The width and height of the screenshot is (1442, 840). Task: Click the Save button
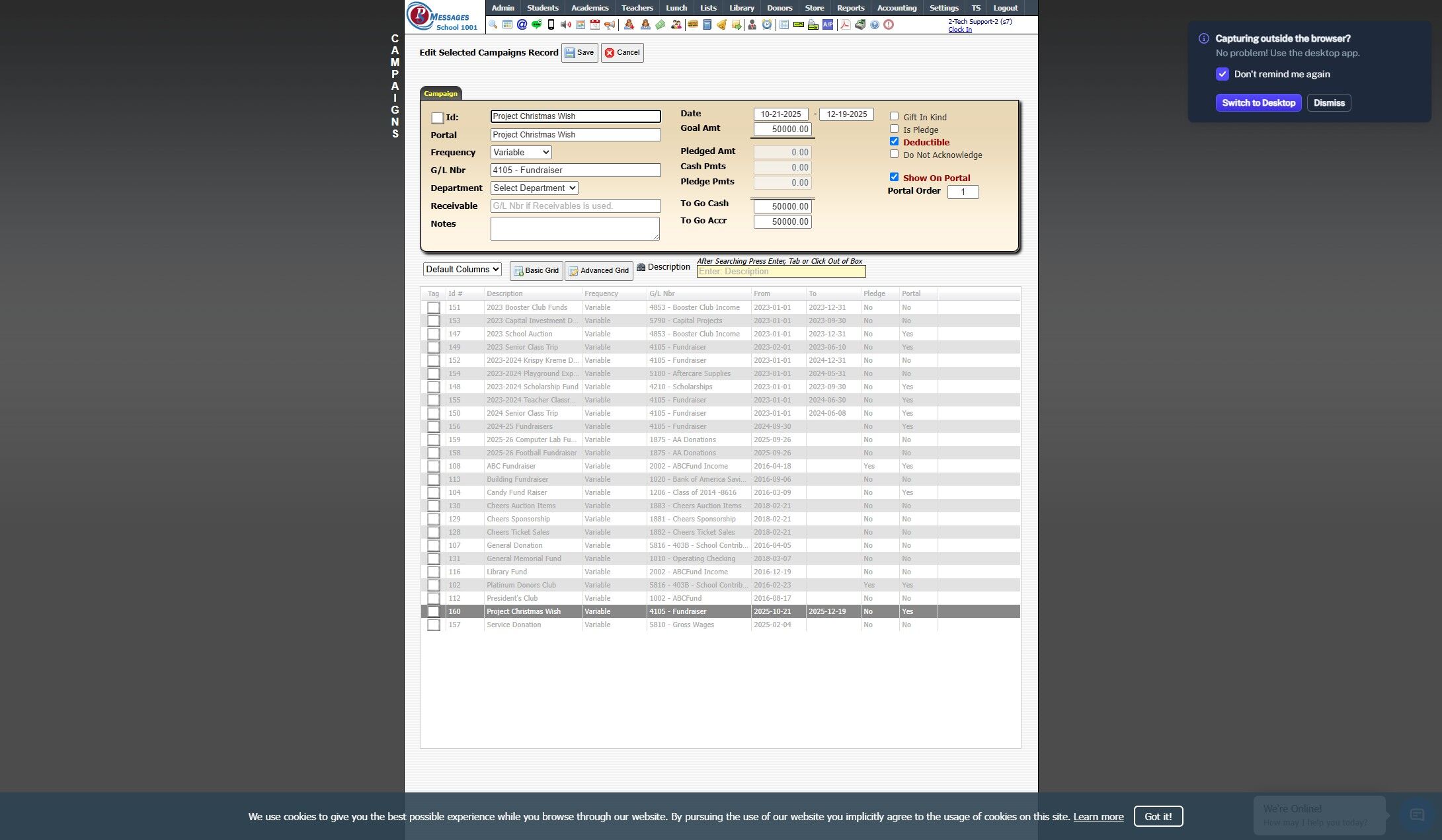[x=579, y=53]
